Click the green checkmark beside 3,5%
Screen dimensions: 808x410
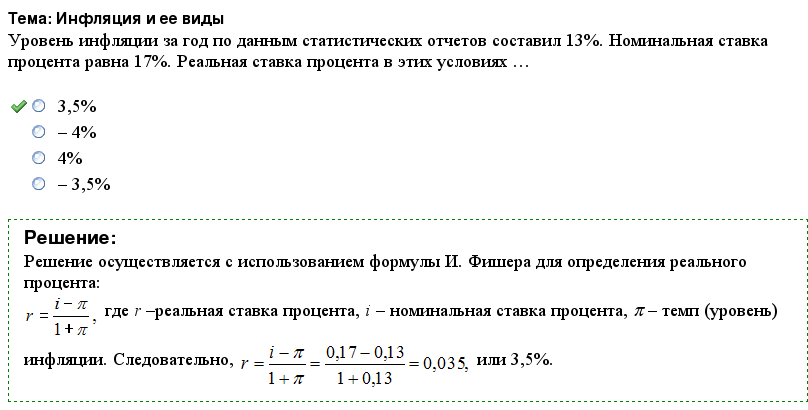[x=19, y=107]
